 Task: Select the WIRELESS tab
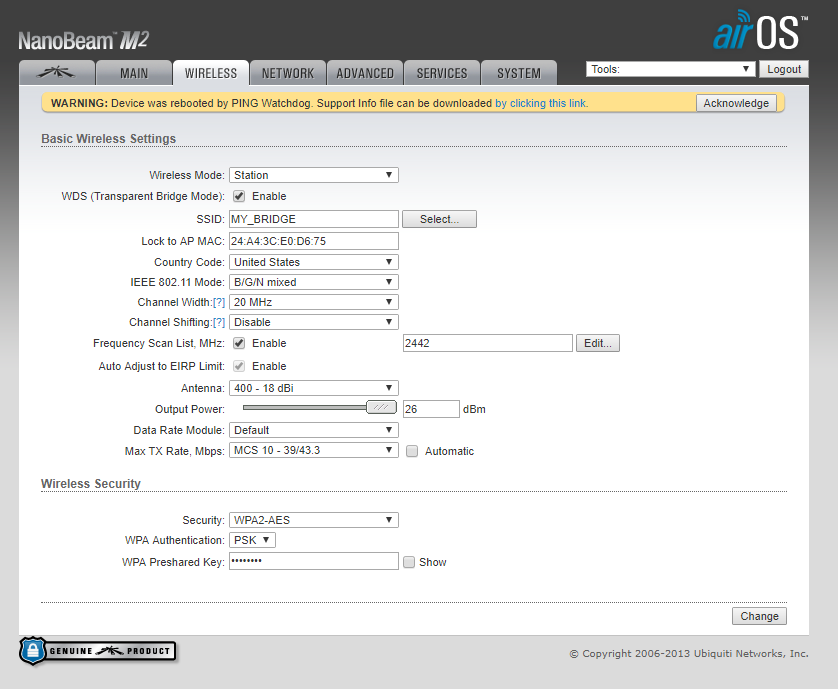pyautogui.click(x=211, y=73)
